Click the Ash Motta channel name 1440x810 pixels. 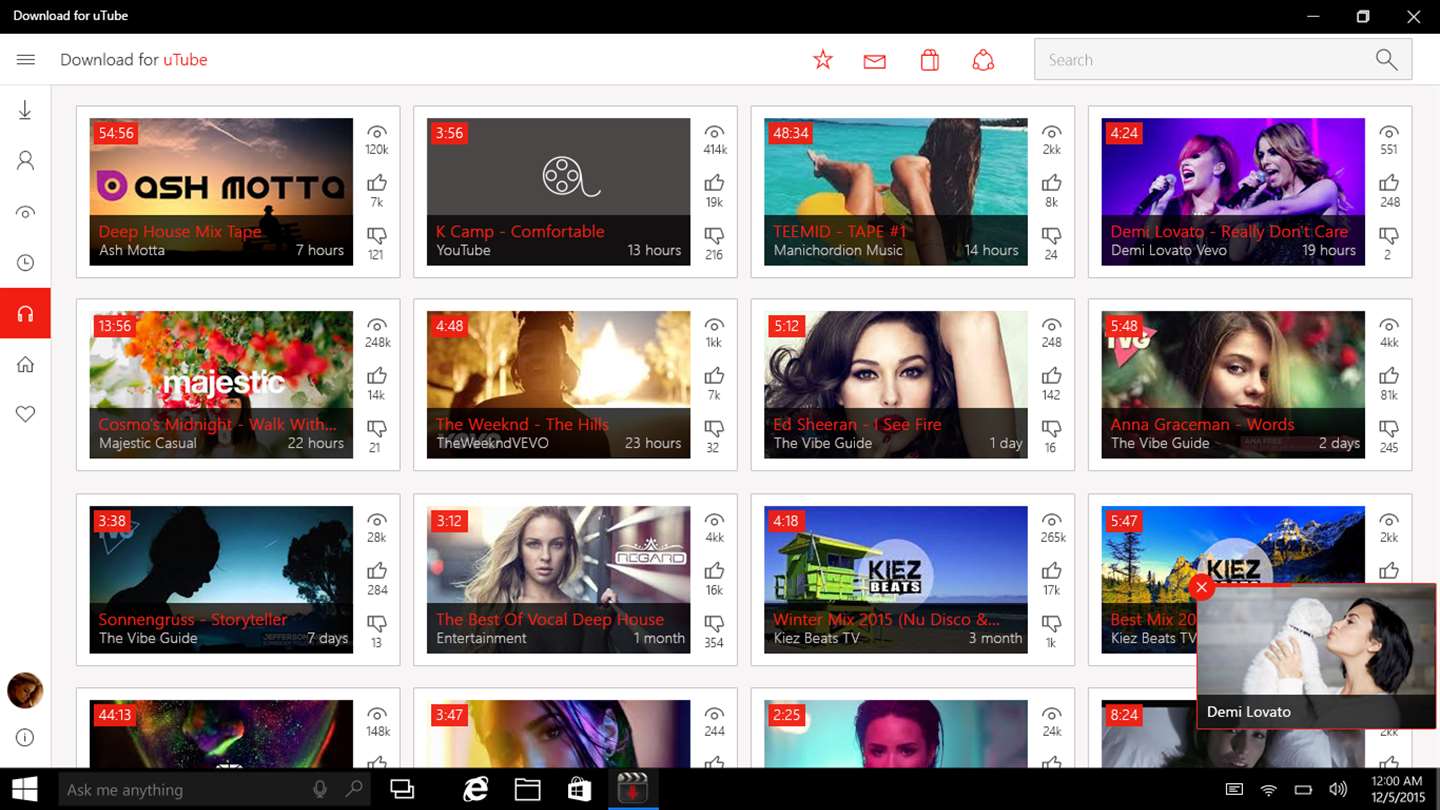pos(132,250)
